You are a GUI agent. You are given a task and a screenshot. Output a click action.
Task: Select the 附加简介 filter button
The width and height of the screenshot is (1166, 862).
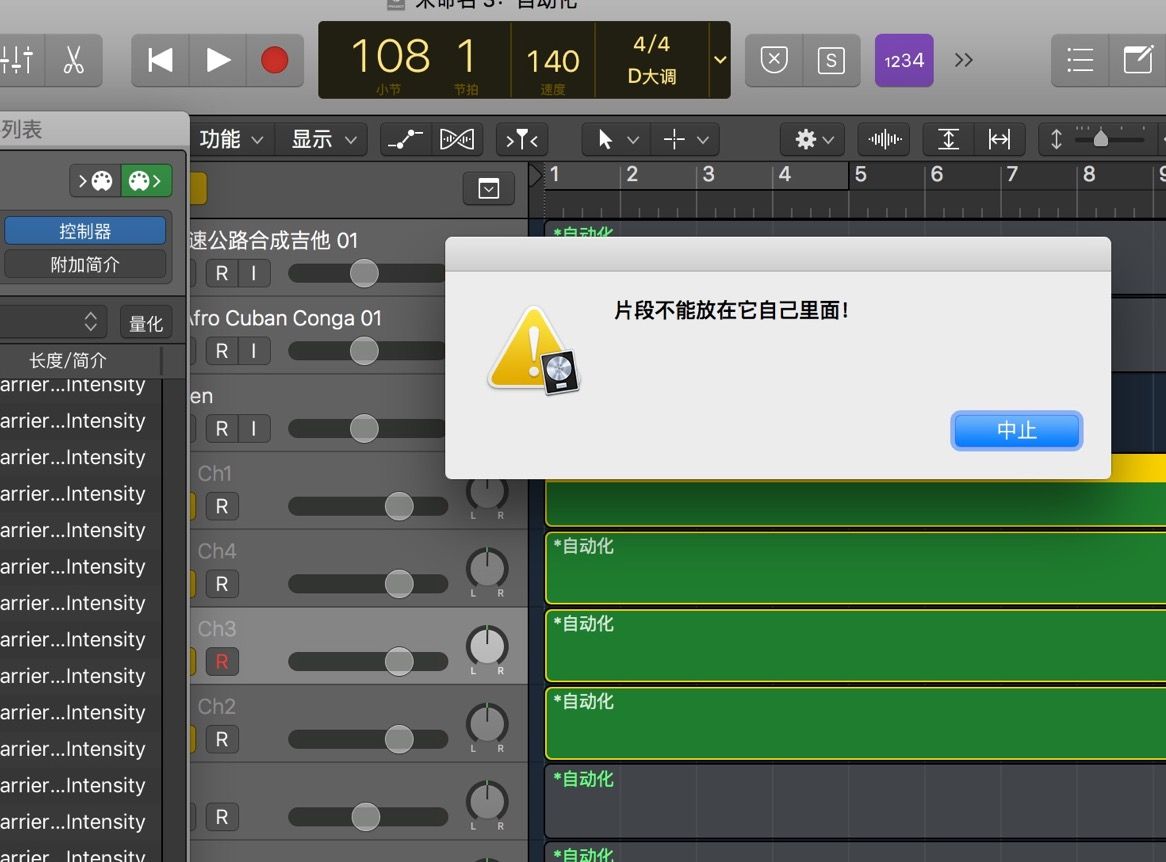tap(85, 264)
